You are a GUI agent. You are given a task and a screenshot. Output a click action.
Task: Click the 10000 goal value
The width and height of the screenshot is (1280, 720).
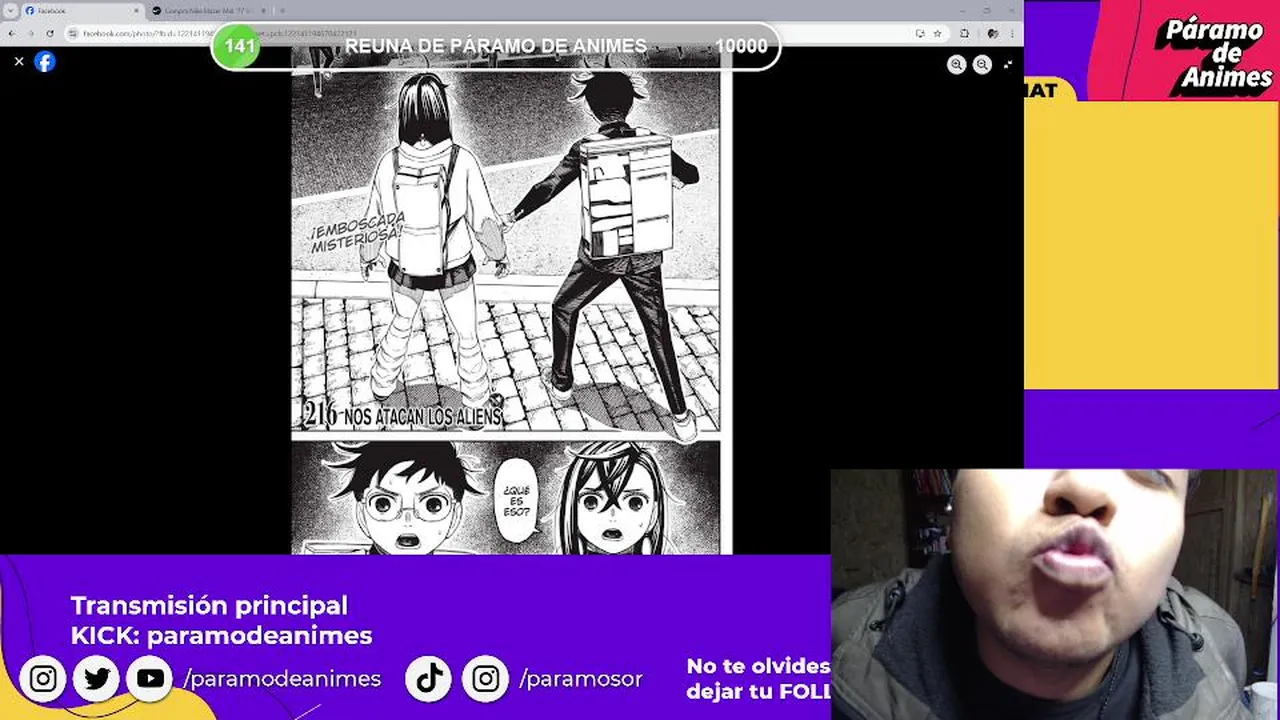[741, 46]
